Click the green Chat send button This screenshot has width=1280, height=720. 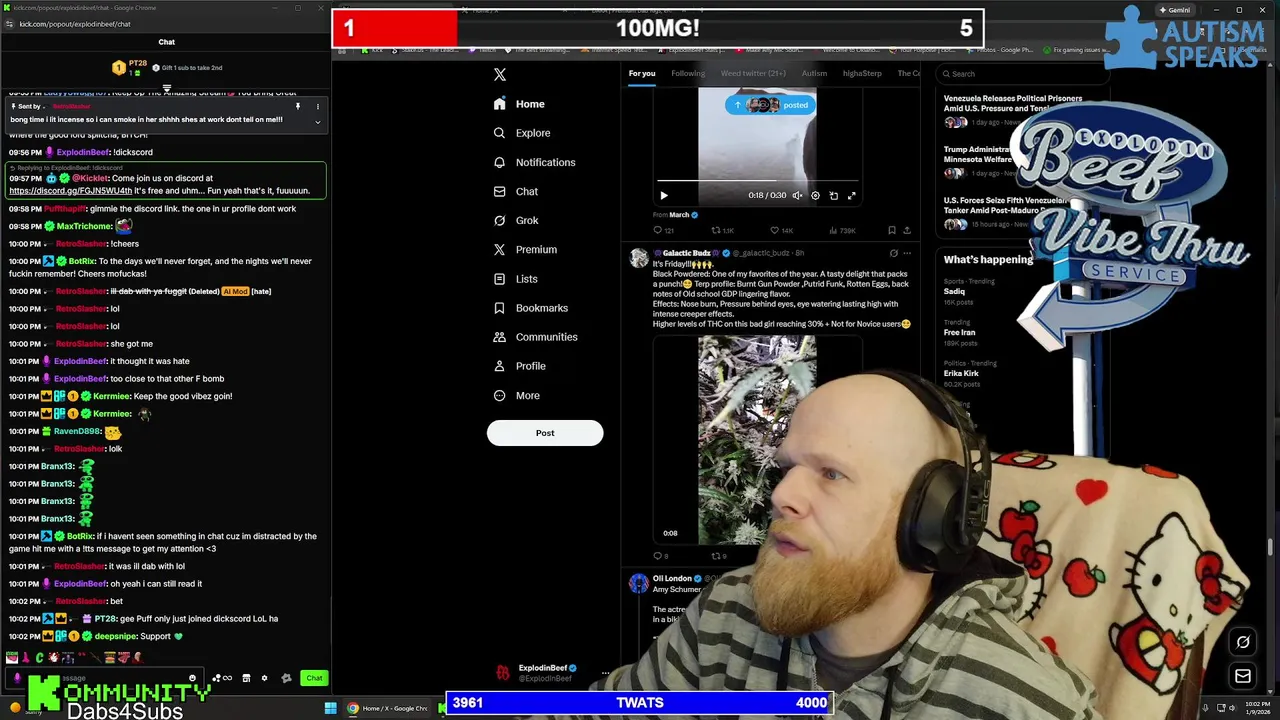click(314, 678)
